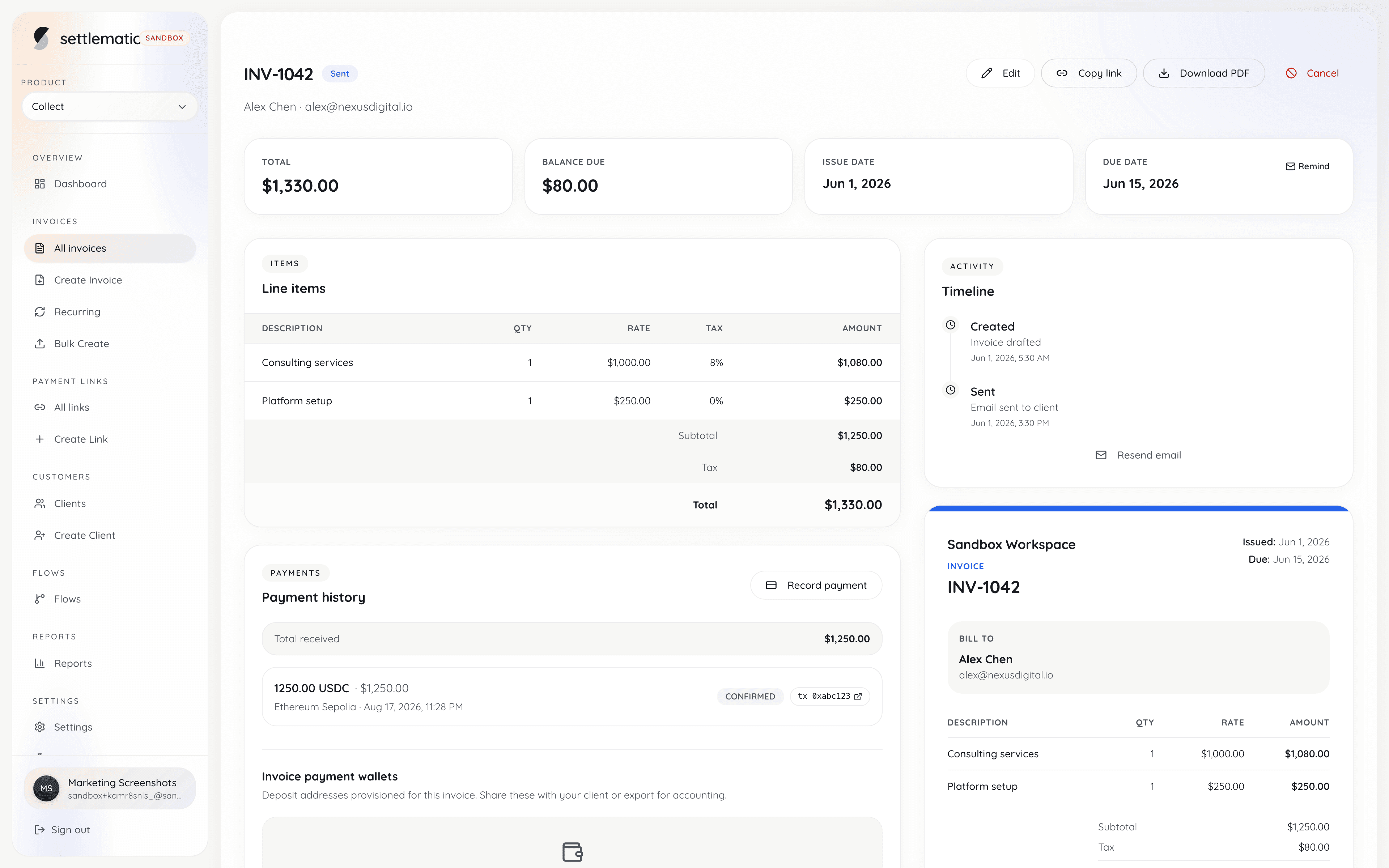
Task: Click the Clients people icon
Action: click(39, 503)
